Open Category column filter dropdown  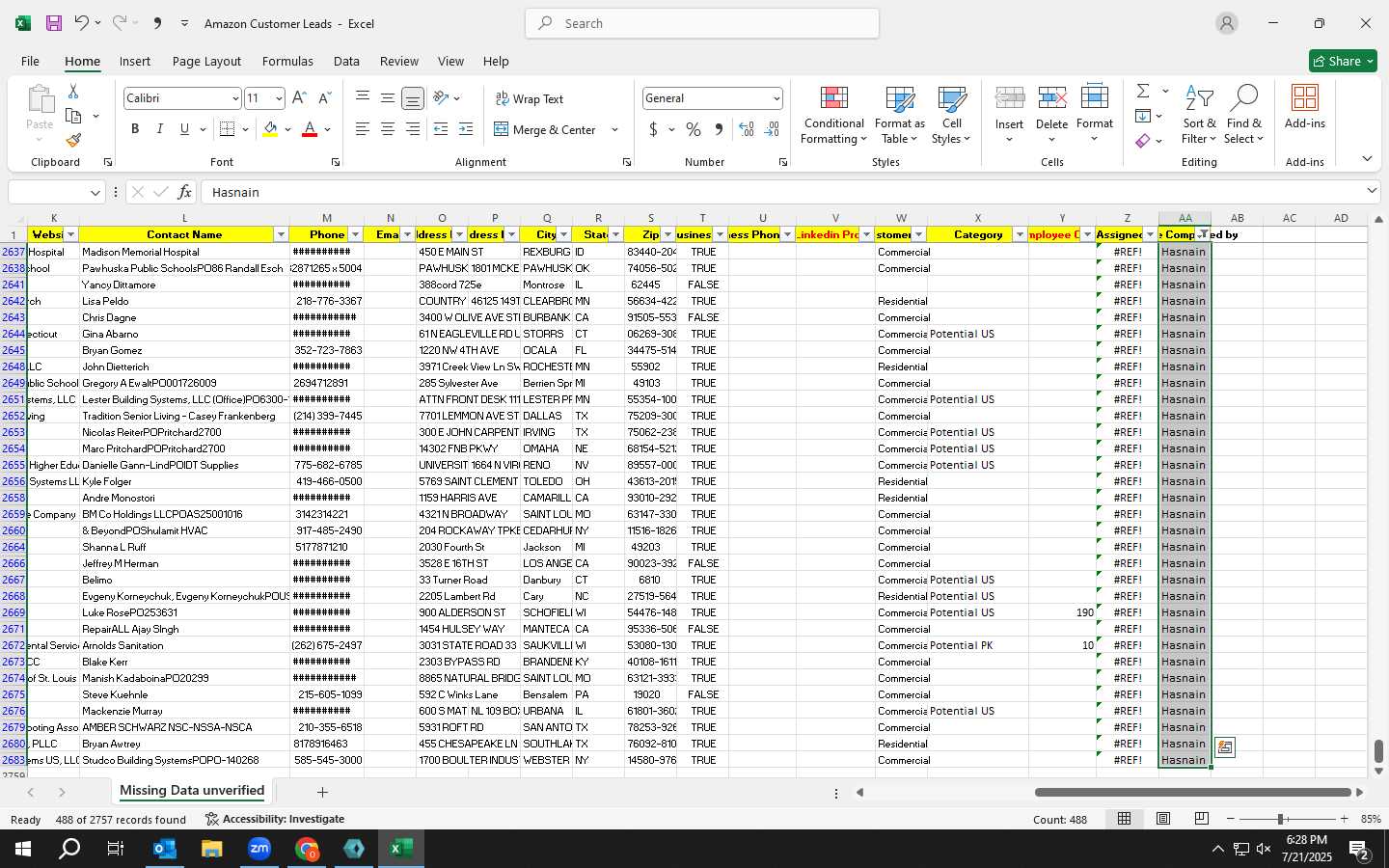1020,234
